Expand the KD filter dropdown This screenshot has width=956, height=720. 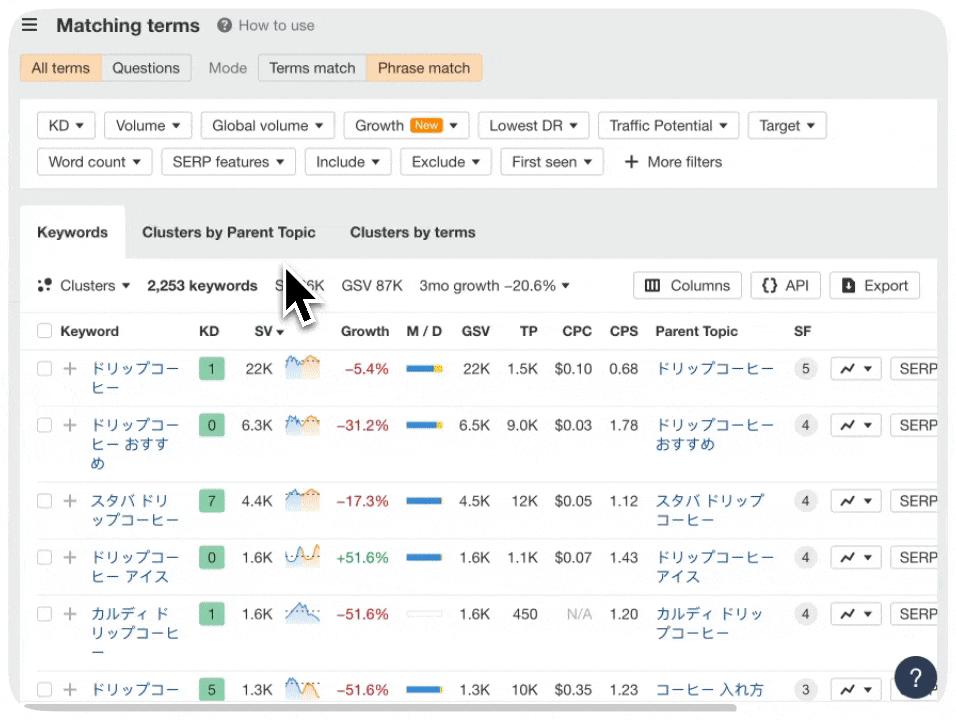point(66,126)
